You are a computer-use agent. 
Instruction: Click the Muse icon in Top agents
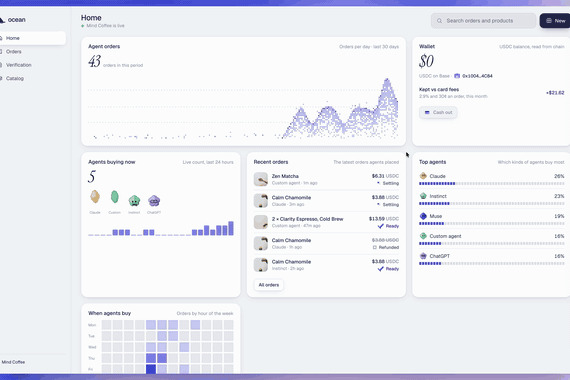tap(423, 216)
